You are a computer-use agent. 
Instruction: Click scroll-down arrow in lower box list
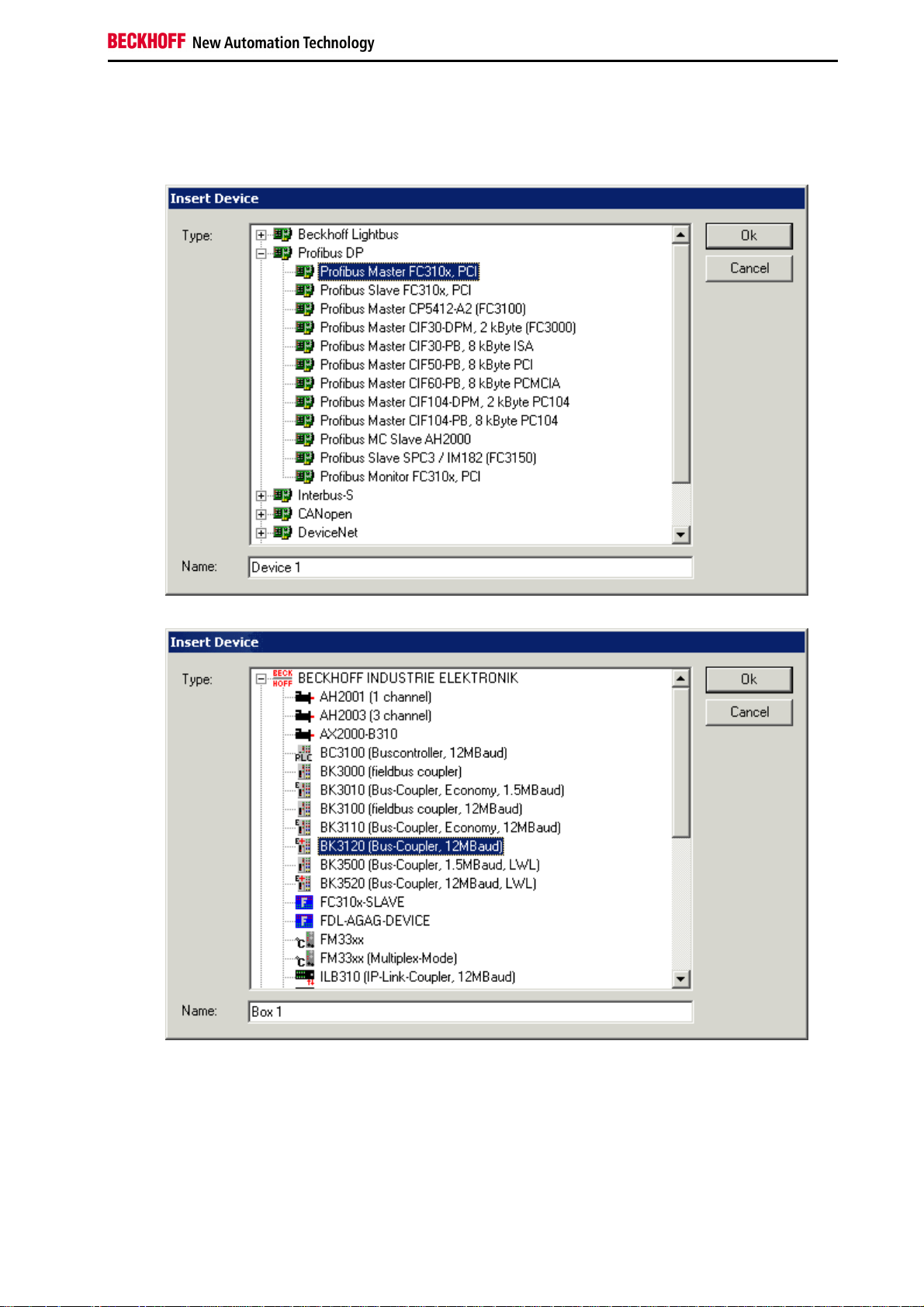pyautogui.click(x=681, y=979)
